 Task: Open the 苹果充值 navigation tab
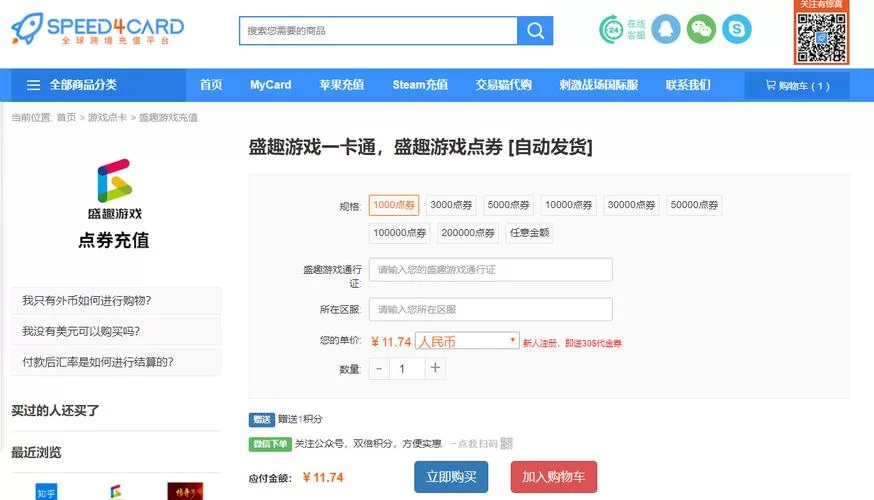coord(341,85)
